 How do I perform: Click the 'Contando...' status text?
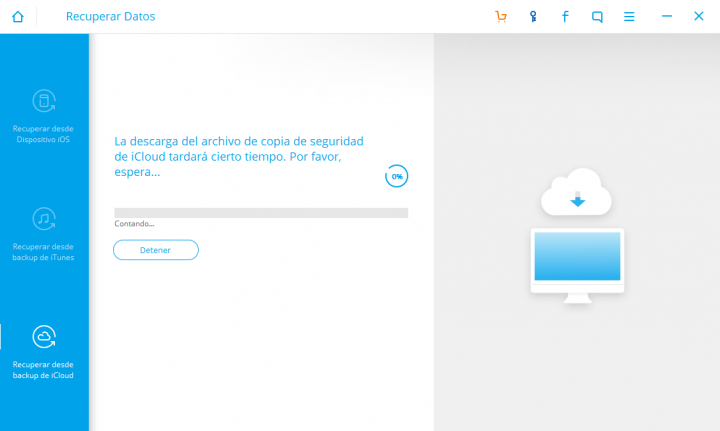point(134,224)
